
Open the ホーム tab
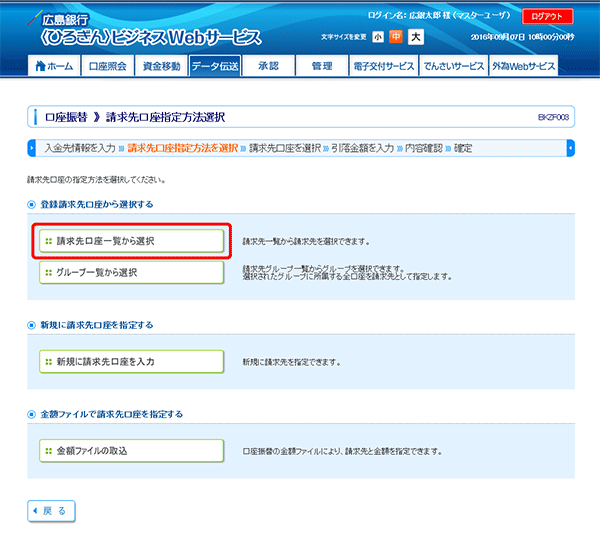[x=54, y=66]
